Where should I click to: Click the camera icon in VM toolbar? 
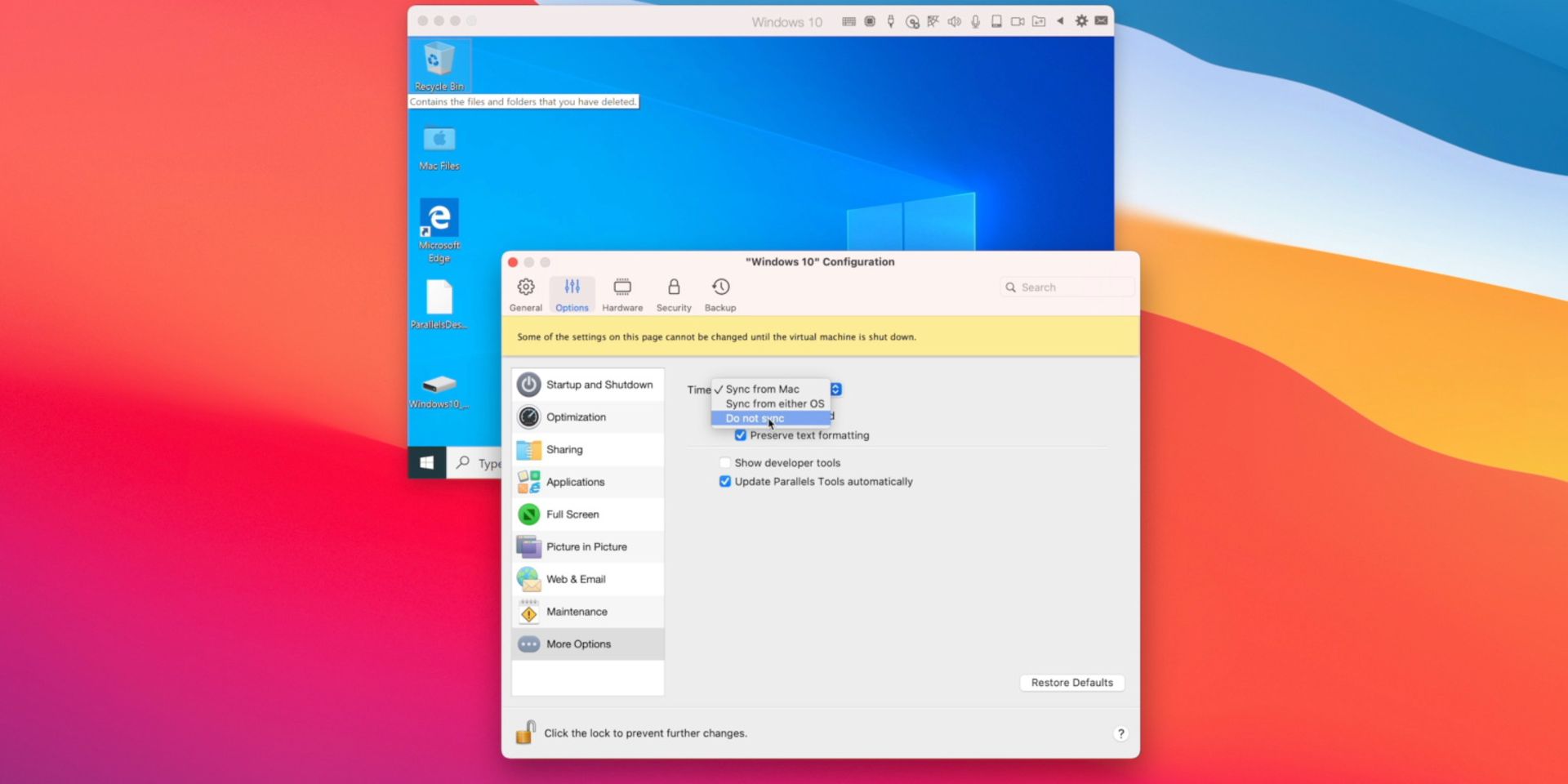tap(1018, 21)
